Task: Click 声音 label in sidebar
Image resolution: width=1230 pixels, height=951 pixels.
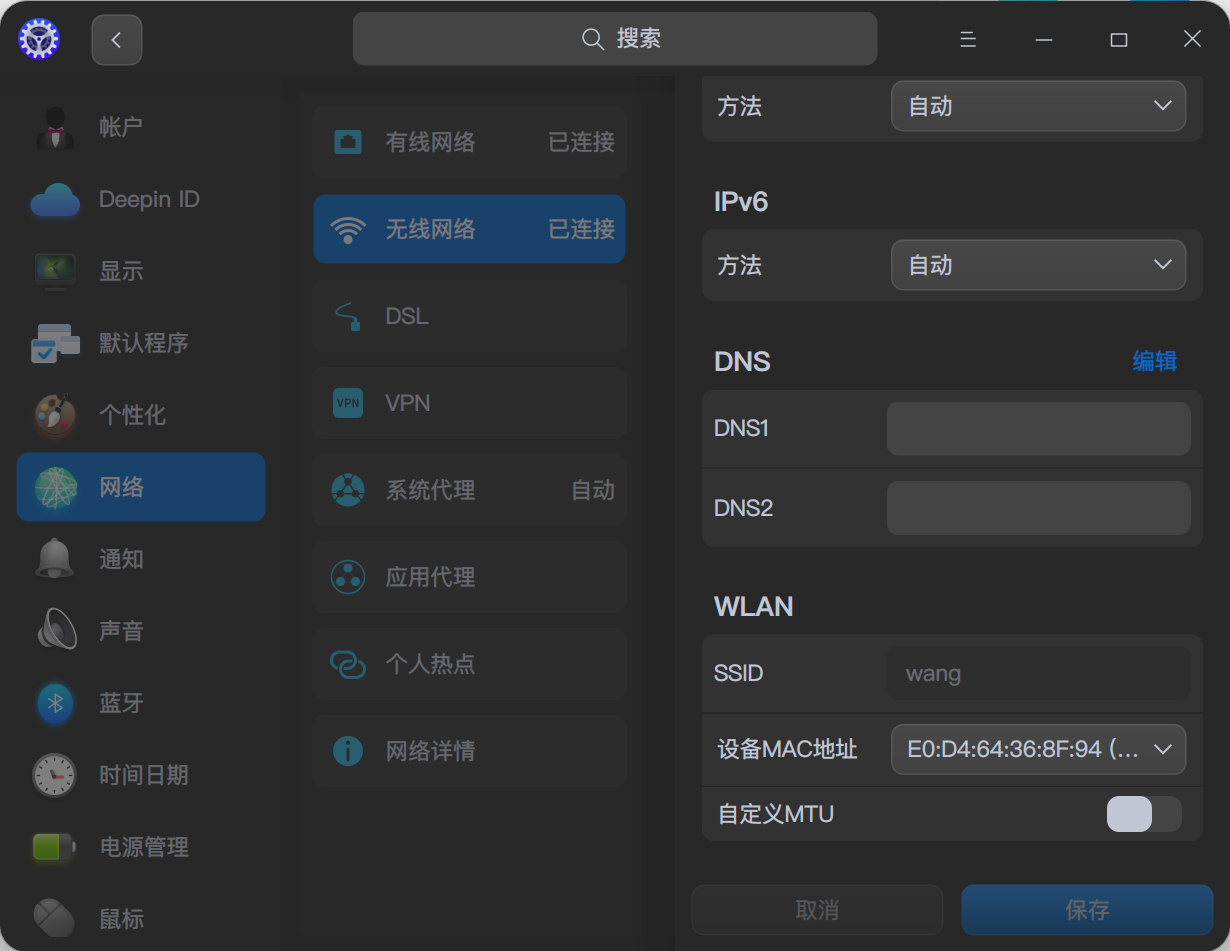Action: [x=121, y=631]
